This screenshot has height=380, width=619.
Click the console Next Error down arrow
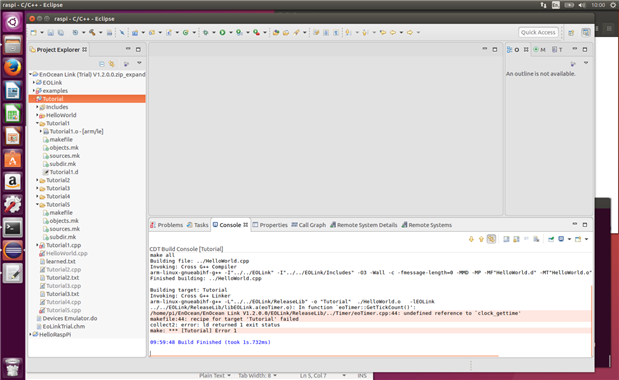tap(471, 239)
